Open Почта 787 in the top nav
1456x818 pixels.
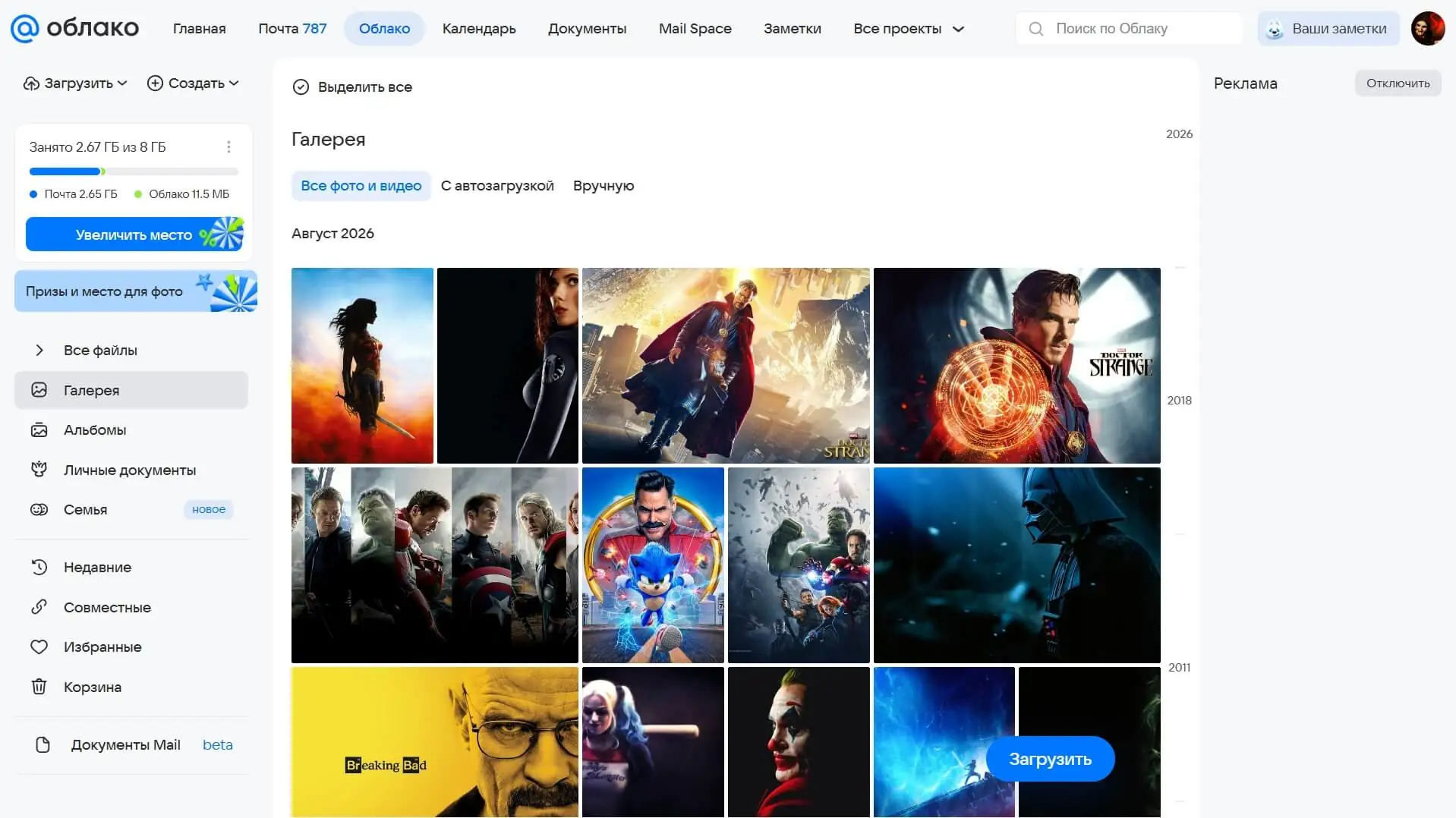tap(292, 29)
